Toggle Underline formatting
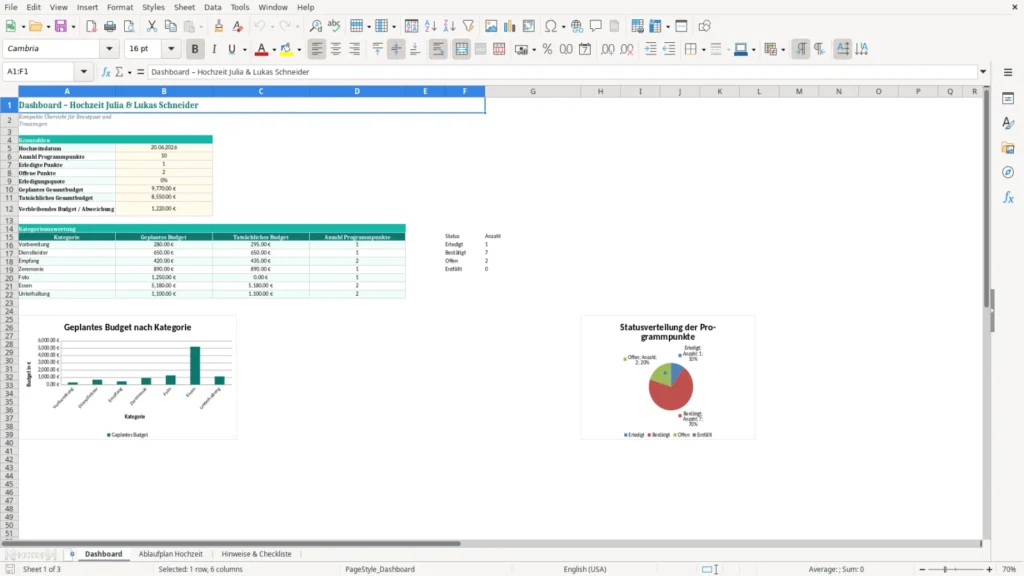This screenshot has width=1024, height=576. pos(231,49)
